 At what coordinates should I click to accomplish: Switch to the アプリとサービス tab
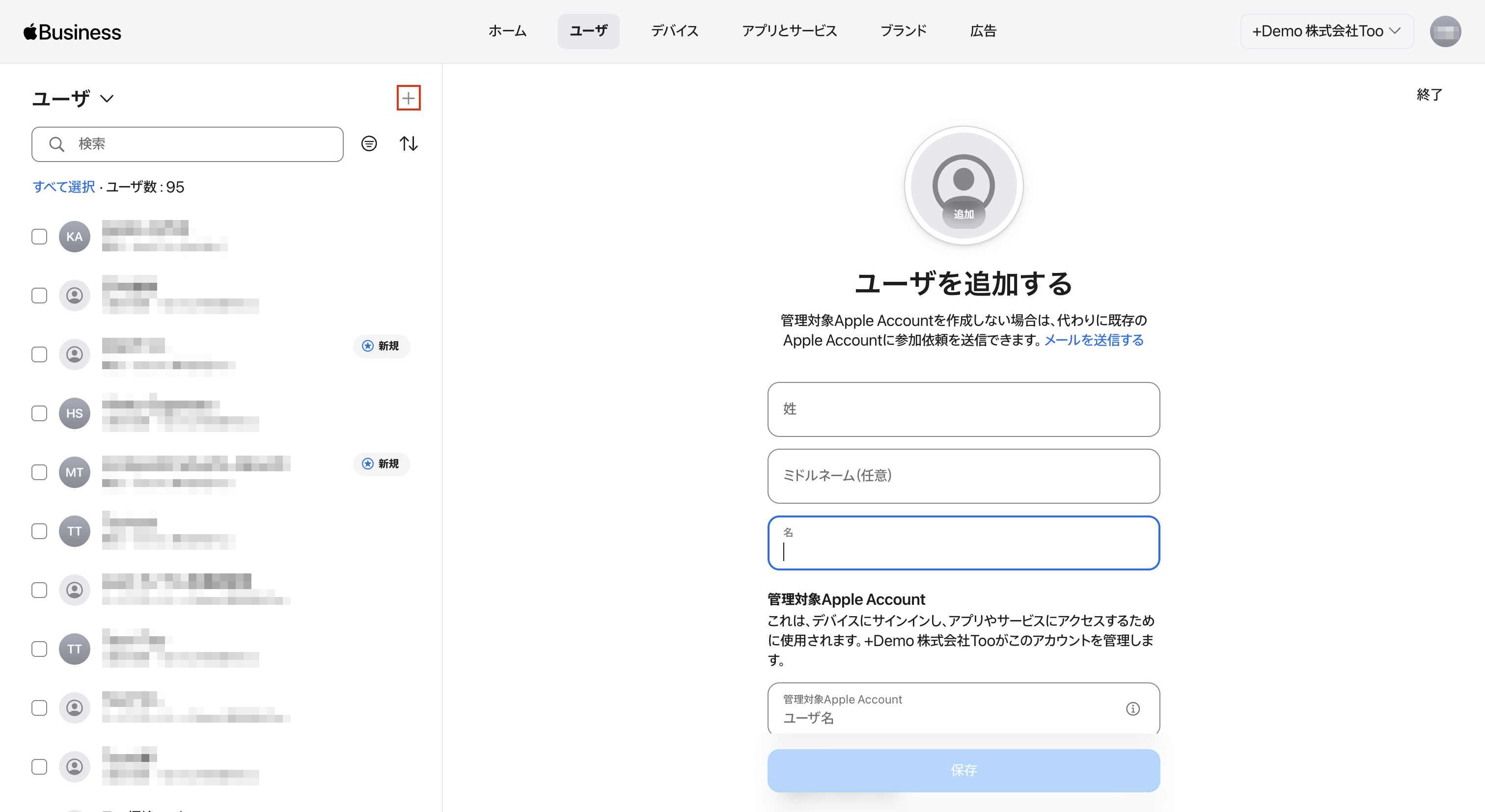789,31
